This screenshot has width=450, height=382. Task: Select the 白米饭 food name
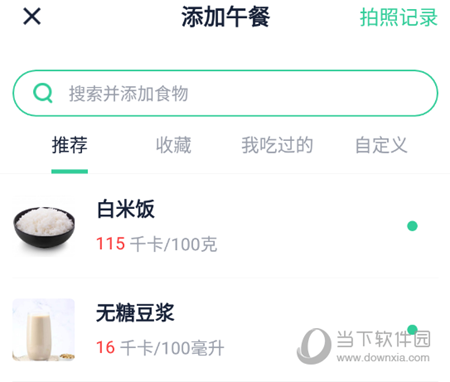click(x=126, y=209)
